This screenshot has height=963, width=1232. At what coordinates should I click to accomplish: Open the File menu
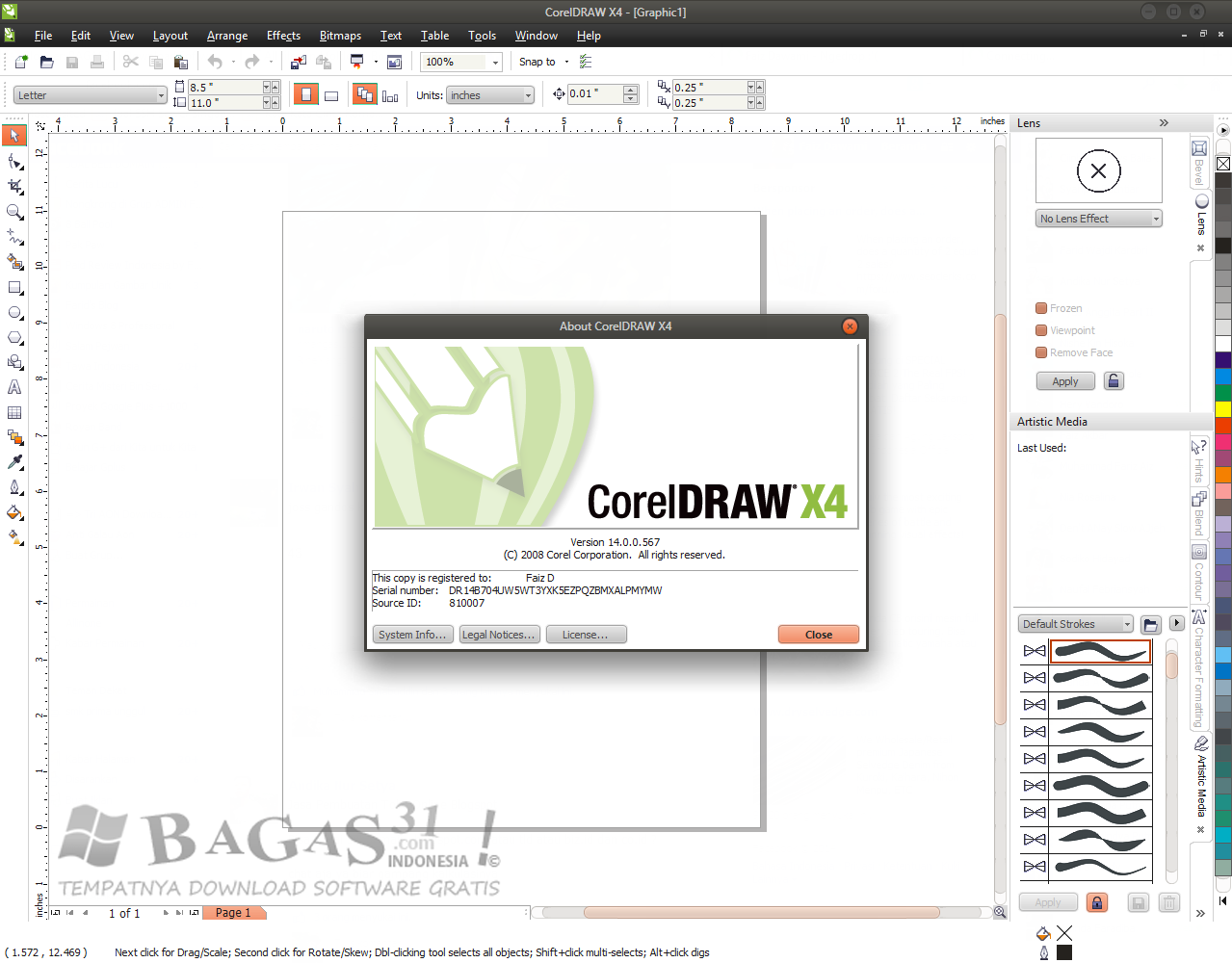43,36
